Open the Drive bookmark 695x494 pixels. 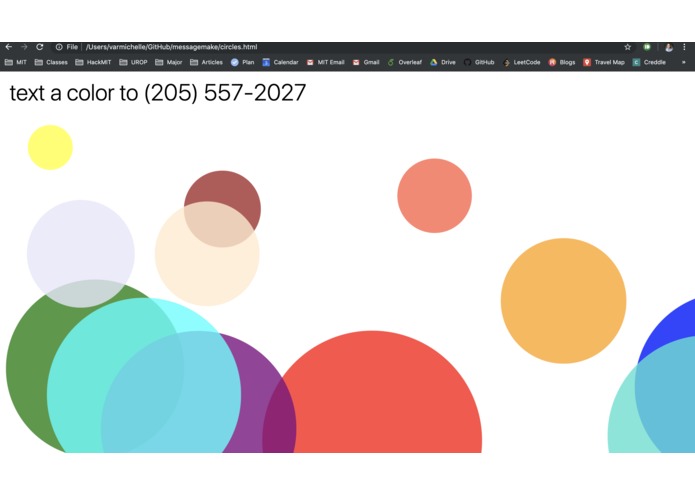[442, 62]
